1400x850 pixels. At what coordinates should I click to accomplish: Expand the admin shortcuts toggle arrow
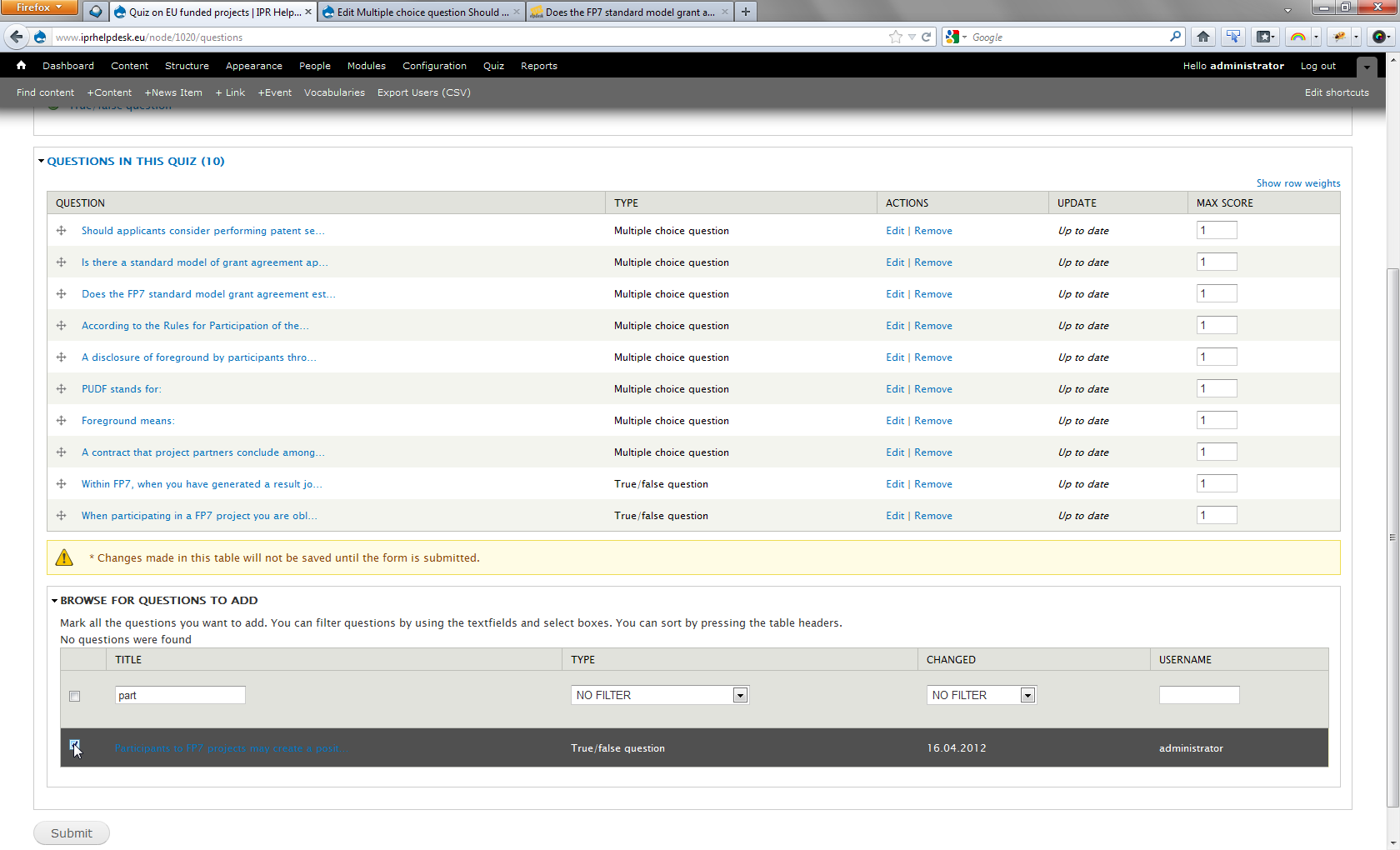click(1367, 67)
